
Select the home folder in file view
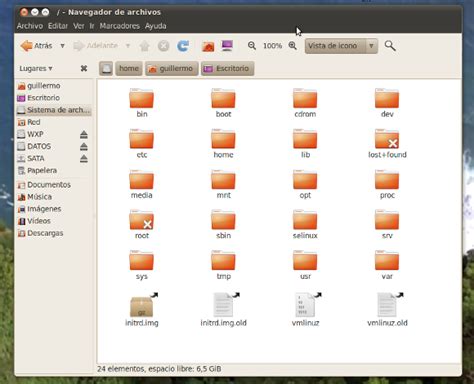[x=223, y=139]
